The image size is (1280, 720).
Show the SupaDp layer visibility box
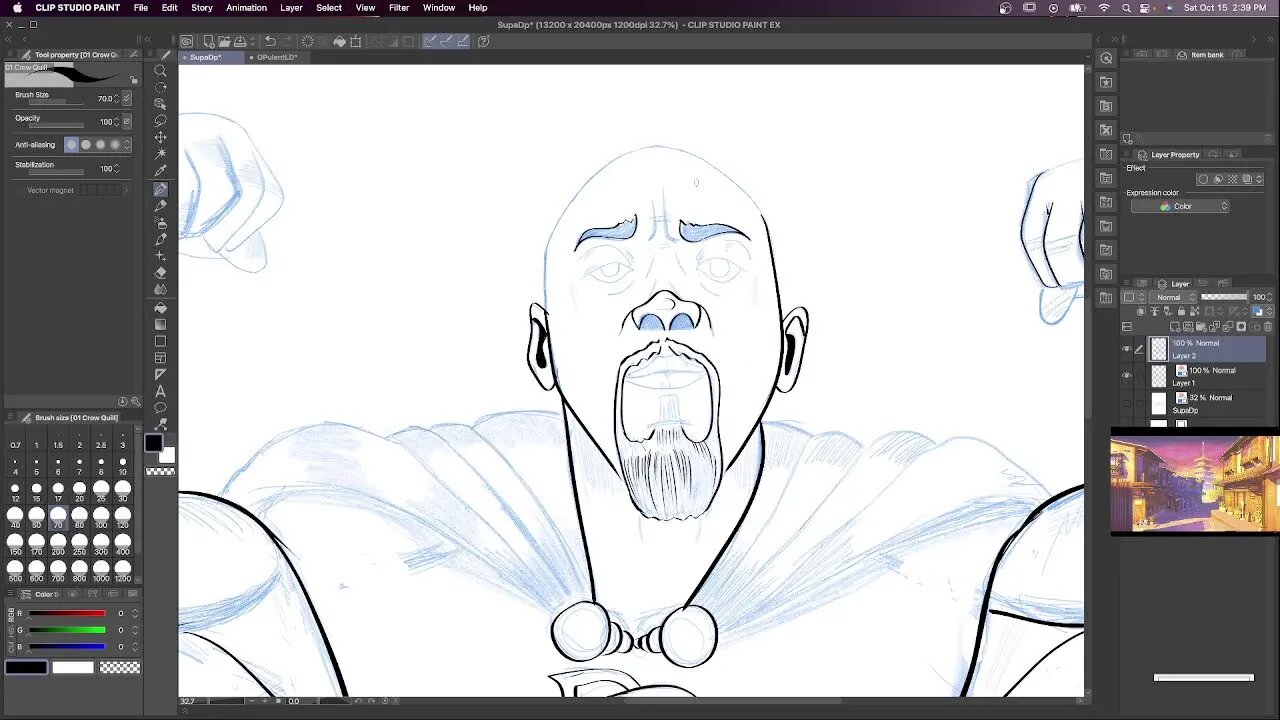(1127, 403)
